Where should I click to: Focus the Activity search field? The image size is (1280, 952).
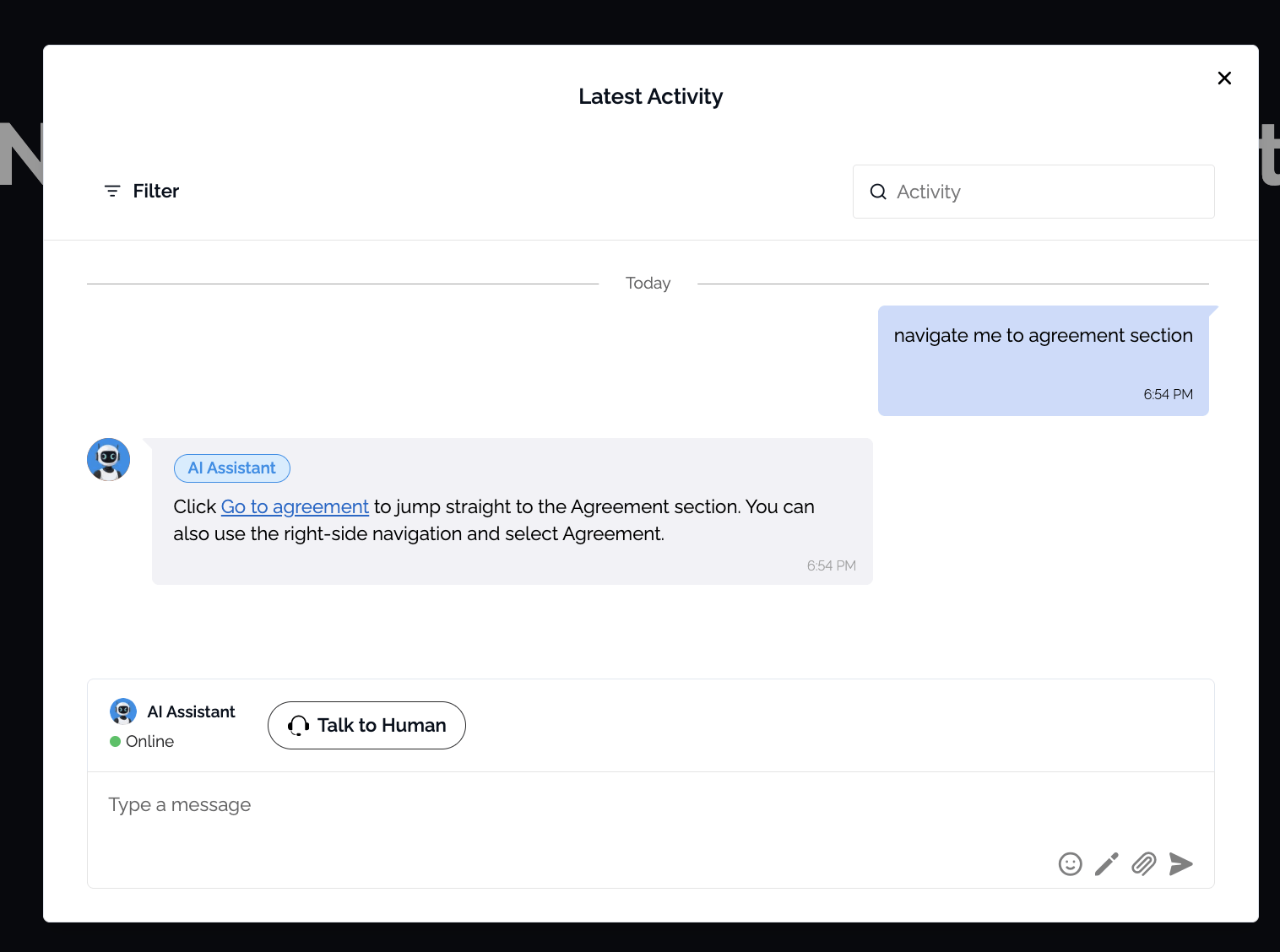tap(1047, 192)
